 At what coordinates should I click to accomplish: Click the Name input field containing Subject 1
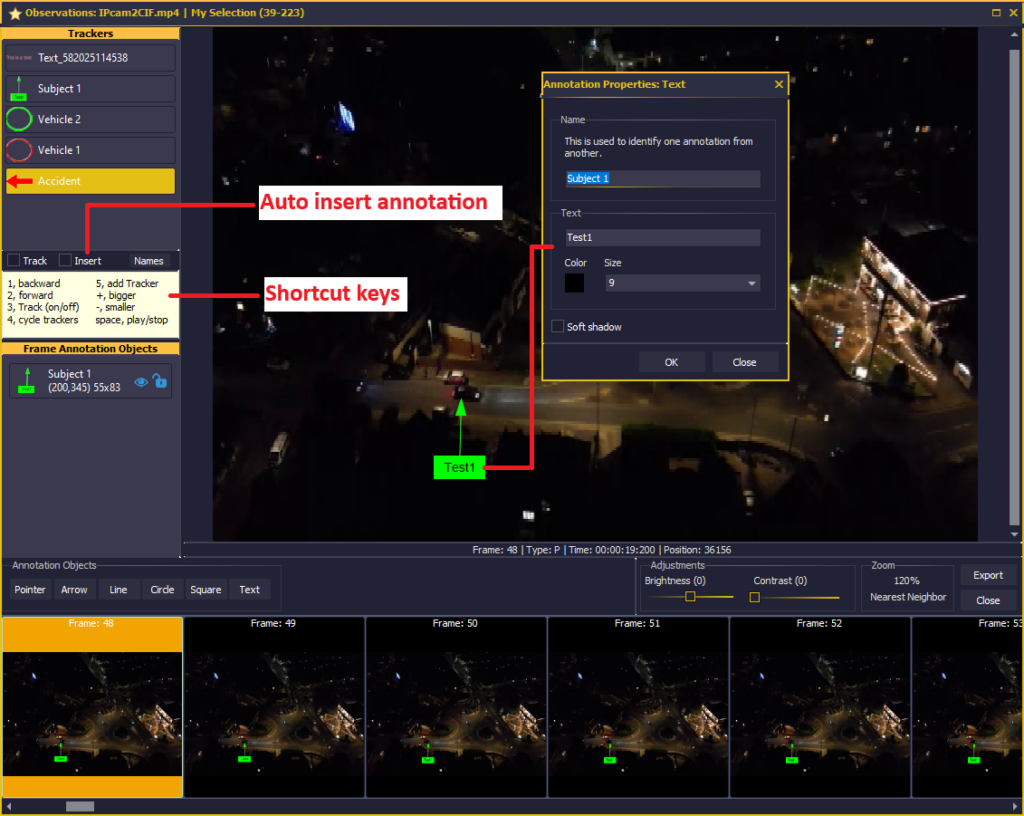(662, 178)
